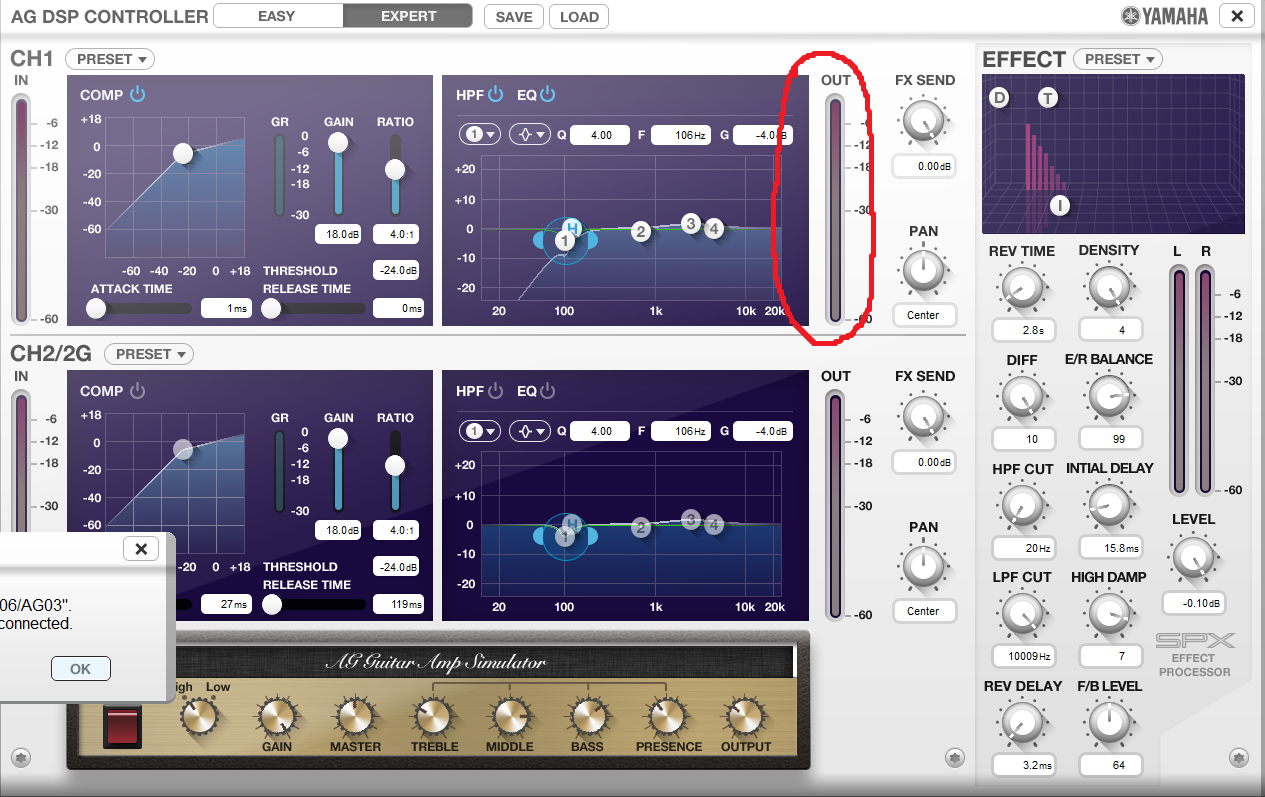Click CH1 EQ frequency field 106Hz
The width and height of the screenshot is (1265, 797).
click(x=681, y=135)
